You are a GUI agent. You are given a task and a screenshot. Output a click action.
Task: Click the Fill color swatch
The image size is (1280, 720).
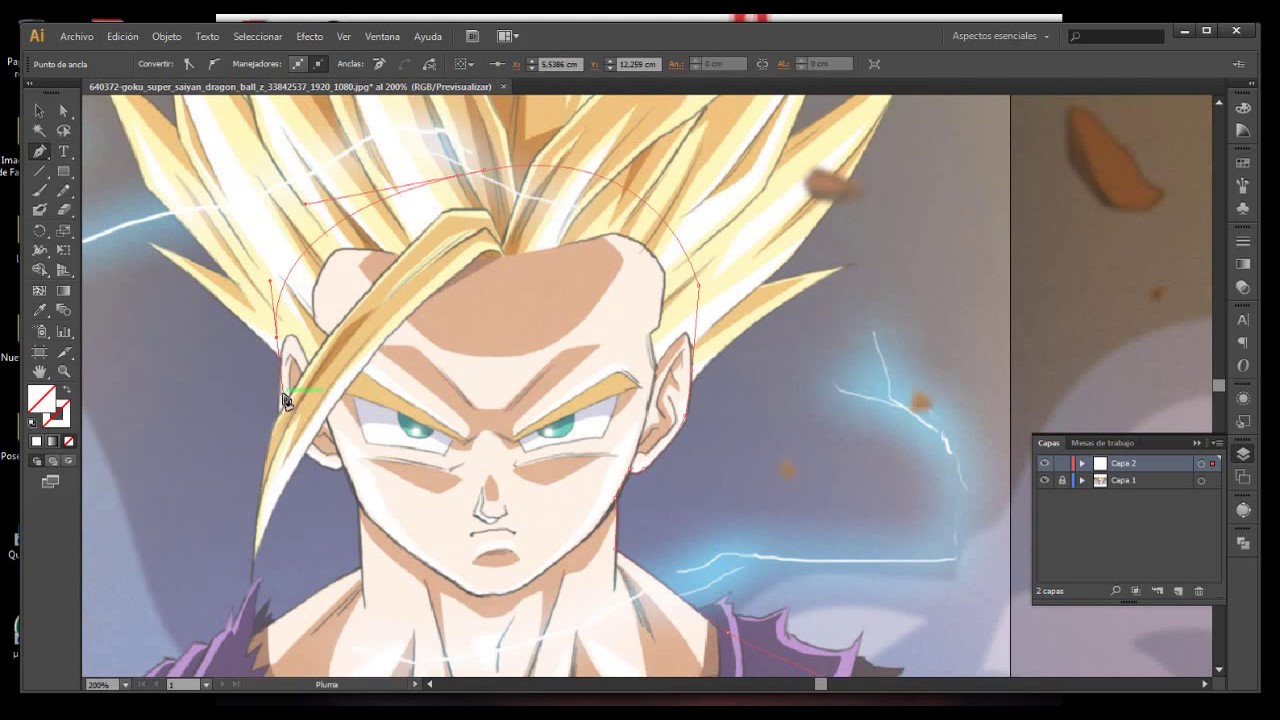click(41, 399)
